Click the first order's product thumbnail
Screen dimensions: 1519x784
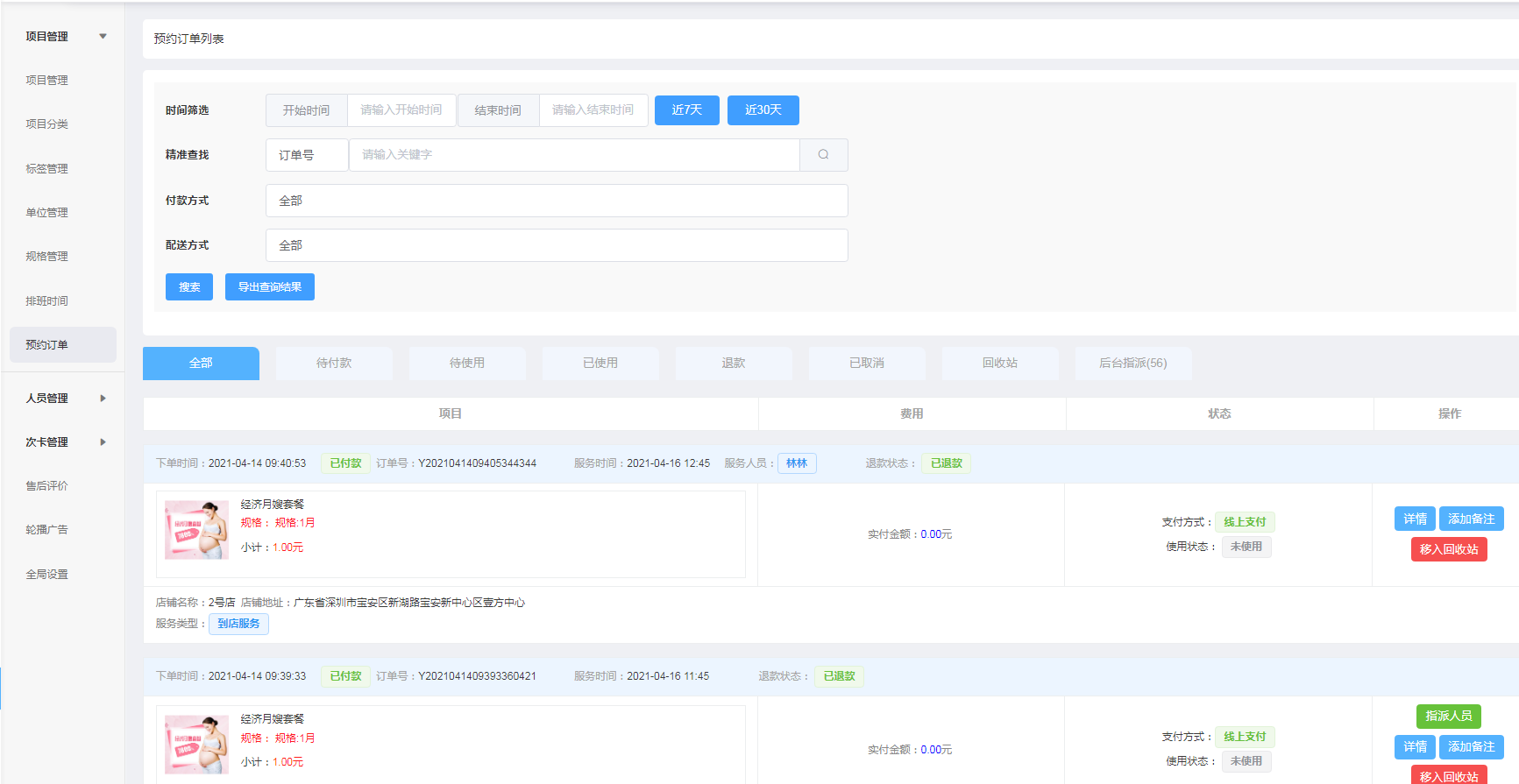[197, 530]
